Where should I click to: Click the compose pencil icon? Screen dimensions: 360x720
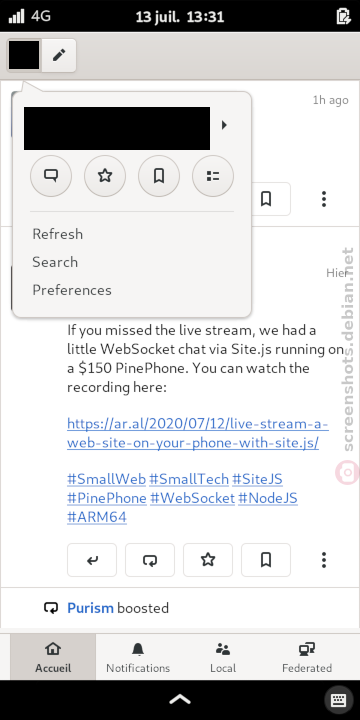(x=59, y=56)
